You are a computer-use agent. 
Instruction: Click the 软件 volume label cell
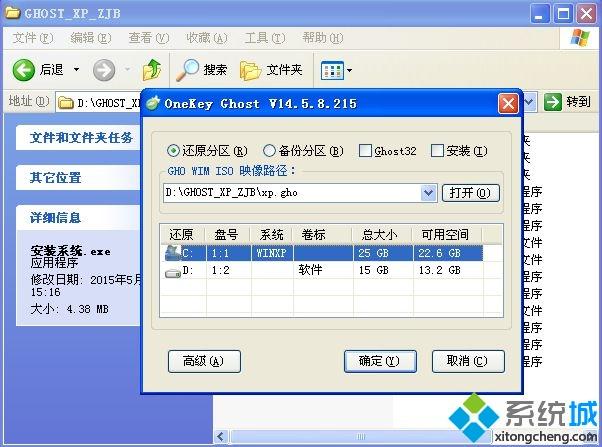(x=322, y=270)
